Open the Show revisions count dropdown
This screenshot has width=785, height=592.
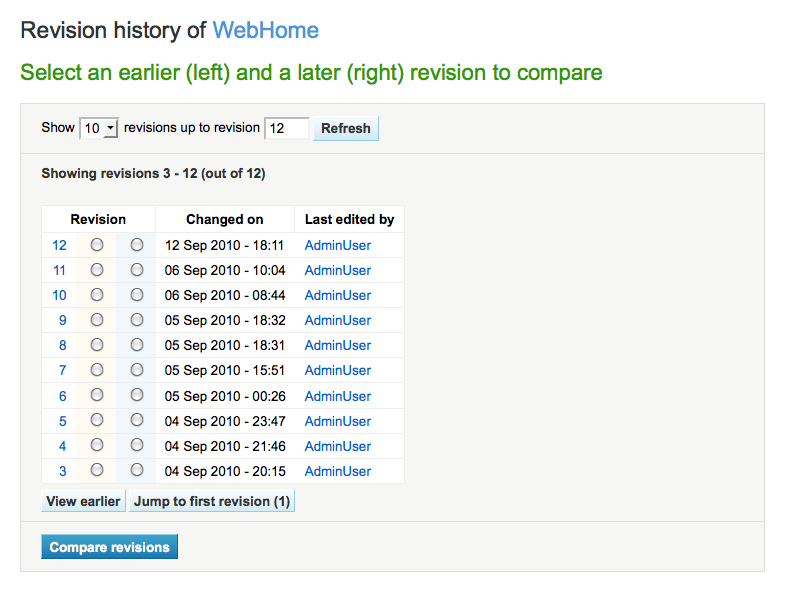(99, 128)
